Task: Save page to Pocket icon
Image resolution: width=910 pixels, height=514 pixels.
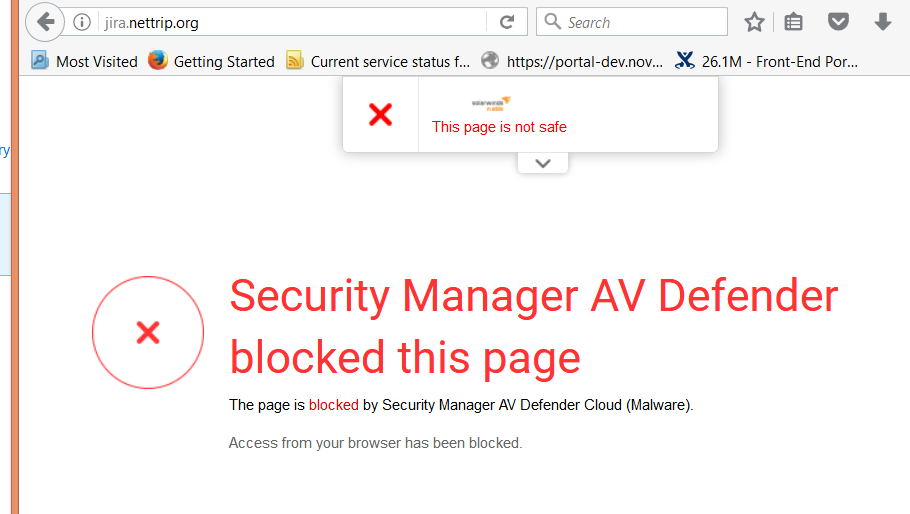Action: tap(838, 22)
